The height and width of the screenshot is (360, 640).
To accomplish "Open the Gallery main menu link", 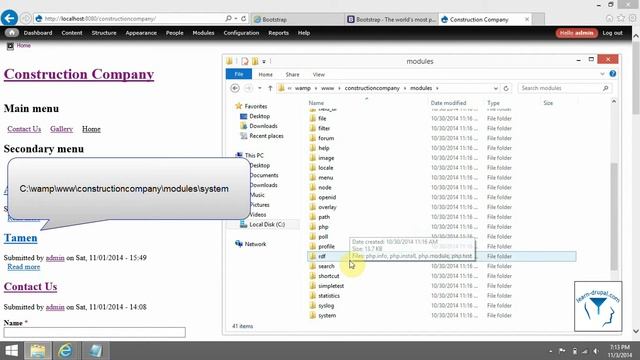I will coord(61,129).
